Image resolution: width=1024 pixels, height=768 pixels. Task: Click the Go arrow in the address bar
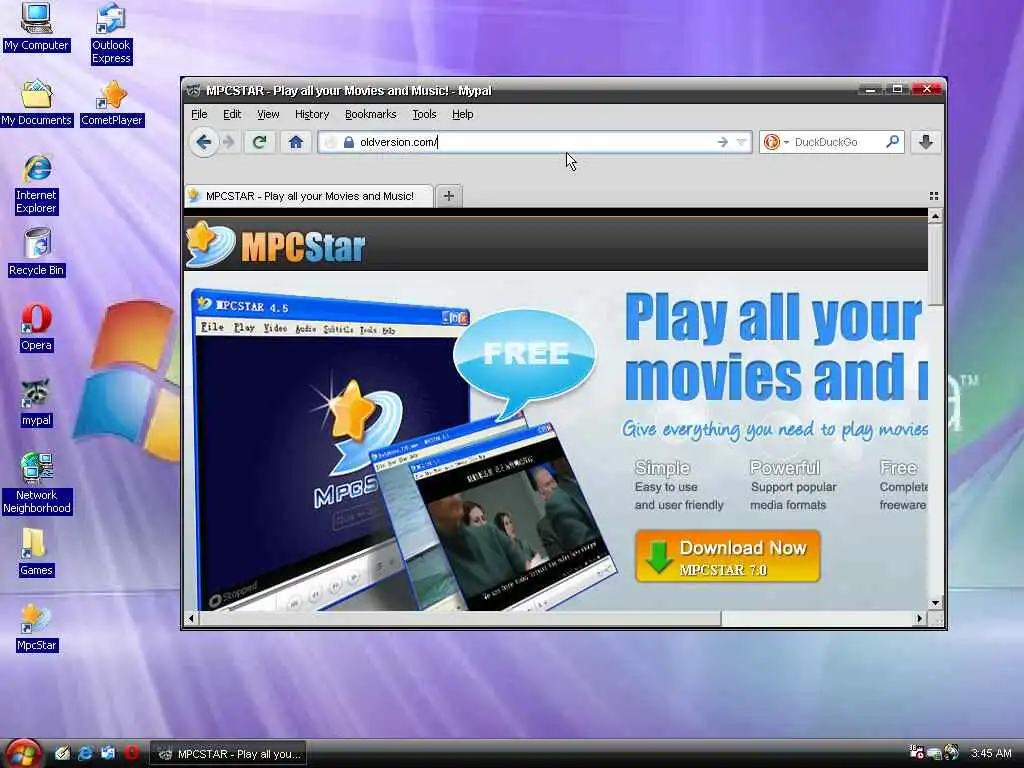(722, 142)
